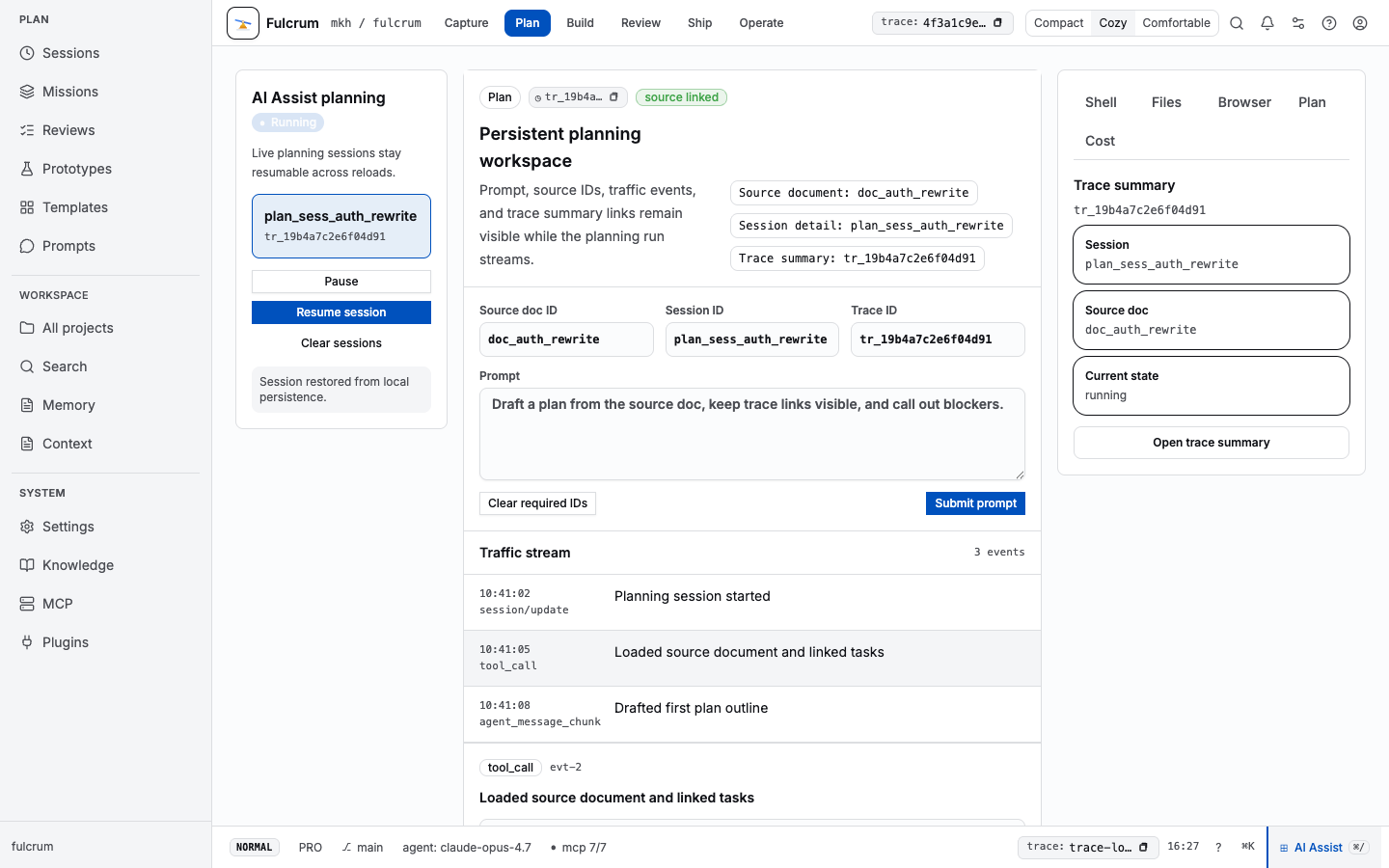Open the Current state running card

click(x=1212, y=386)
